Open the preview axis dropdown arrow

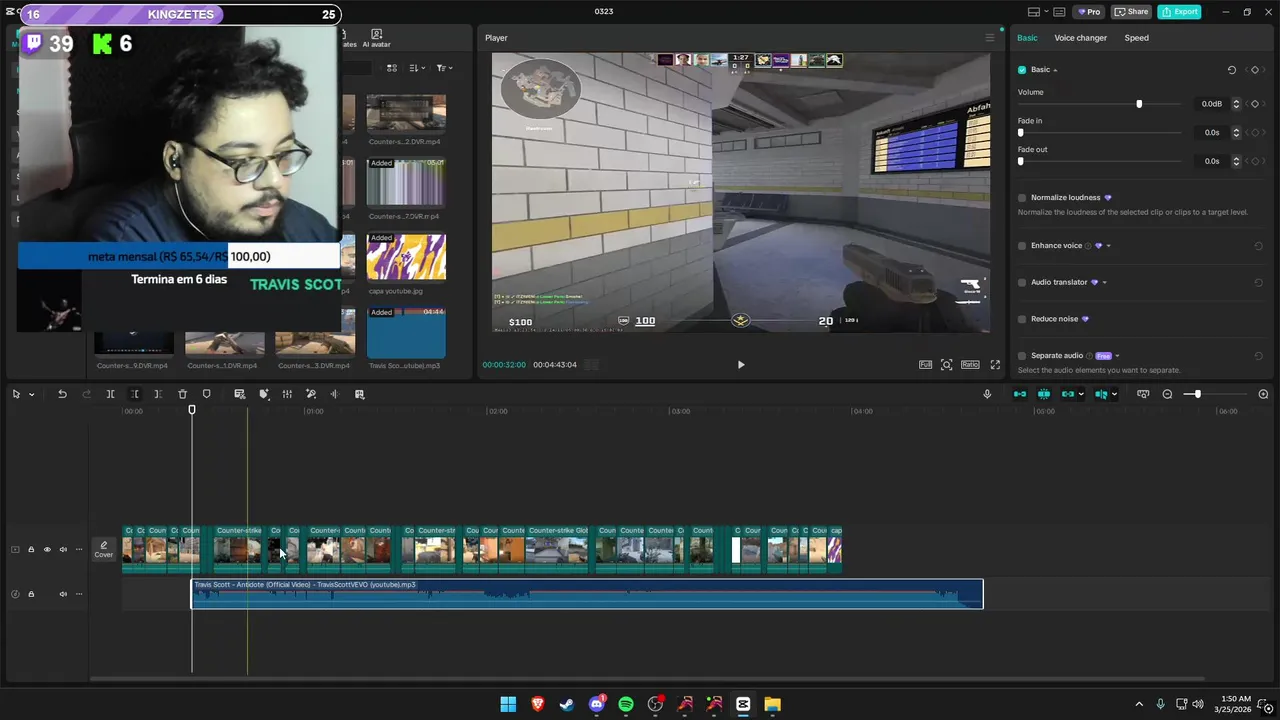(x=1115, y=394)
